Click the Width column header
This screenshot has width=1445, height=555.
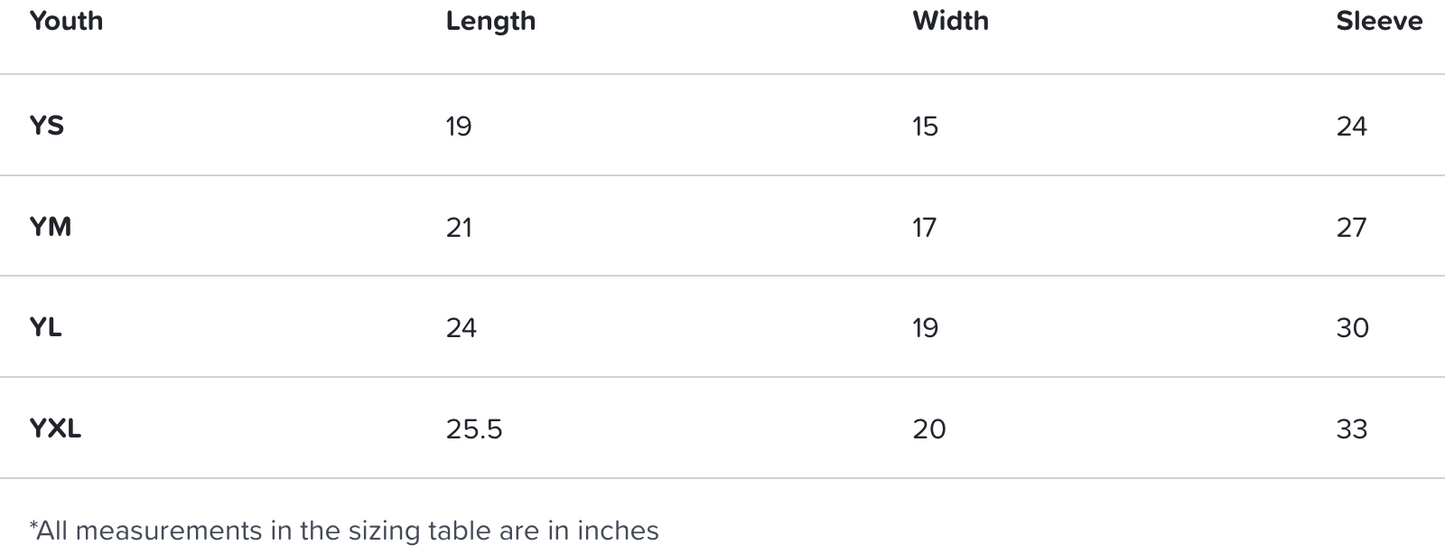pos(950,21)
